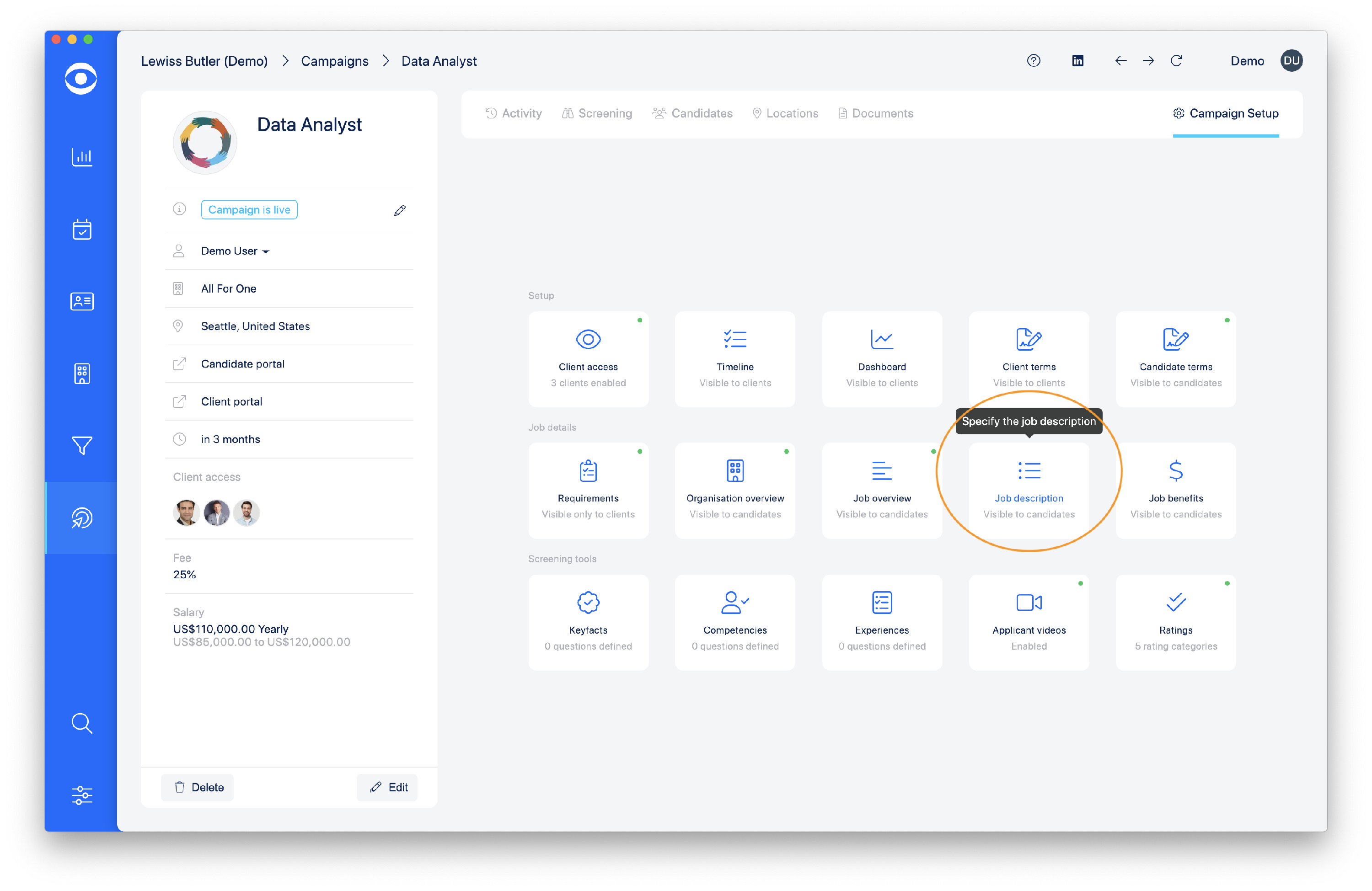The height and width of the screenshot is (891, 1372).
Task: Click the help question mark icon
Action: 1033,60
